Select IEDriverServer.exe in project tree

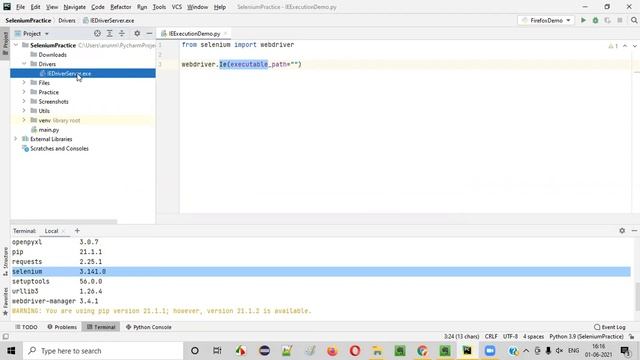pyautogui.click(x=69, y=73)
